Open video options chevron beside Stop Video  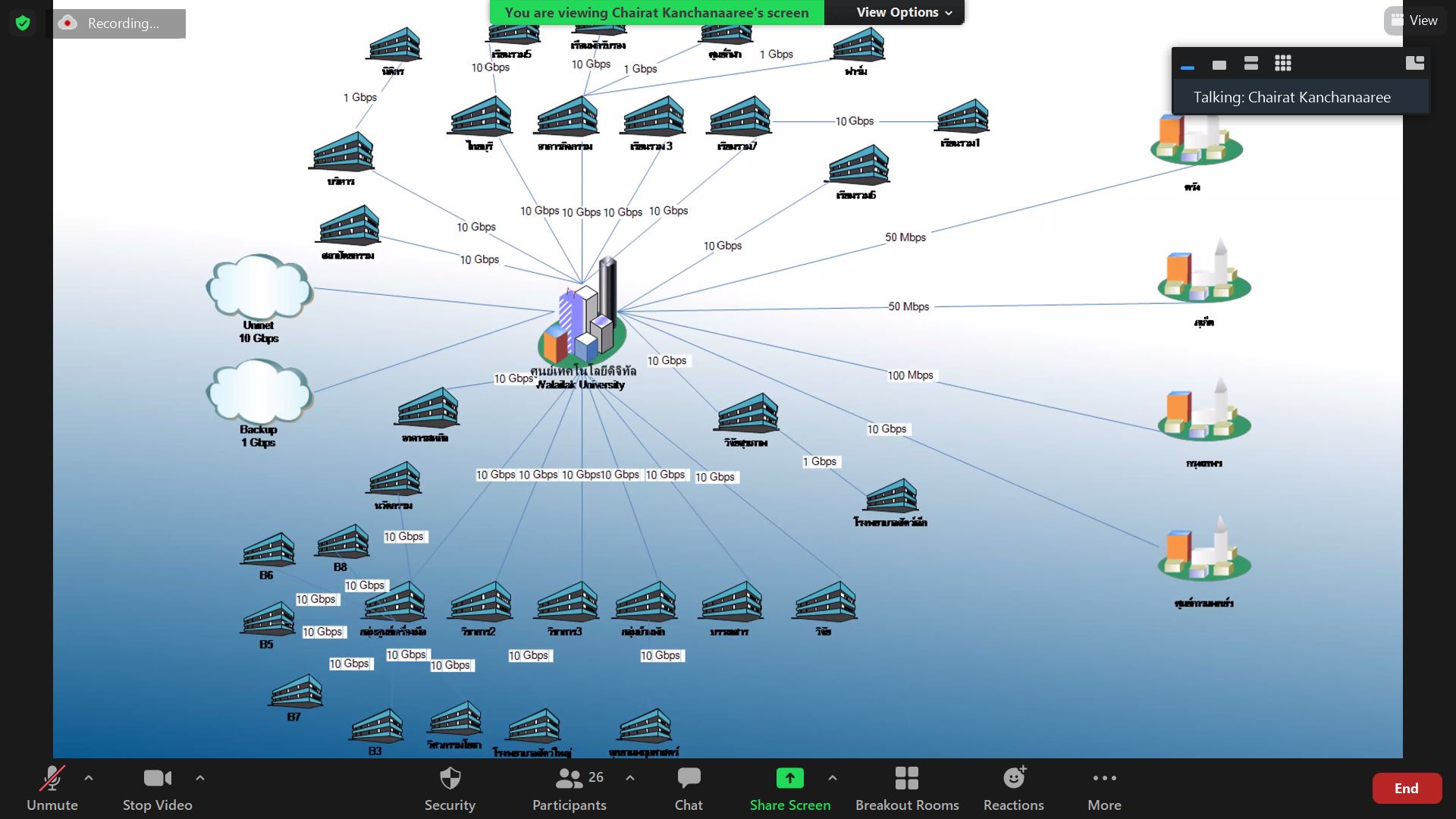[200, 778]
